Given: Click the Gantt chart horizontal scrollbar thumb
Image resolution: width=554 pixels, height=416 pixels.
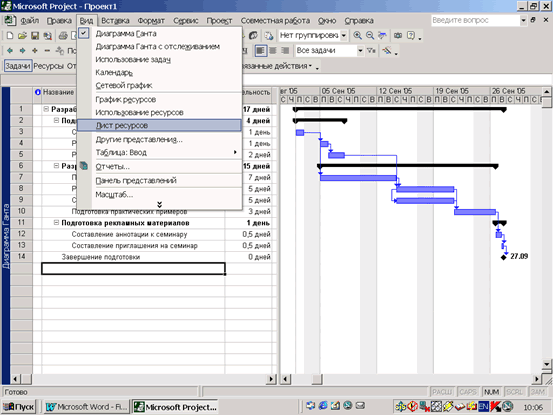Looking at the screenshot, I should [317, 380].
